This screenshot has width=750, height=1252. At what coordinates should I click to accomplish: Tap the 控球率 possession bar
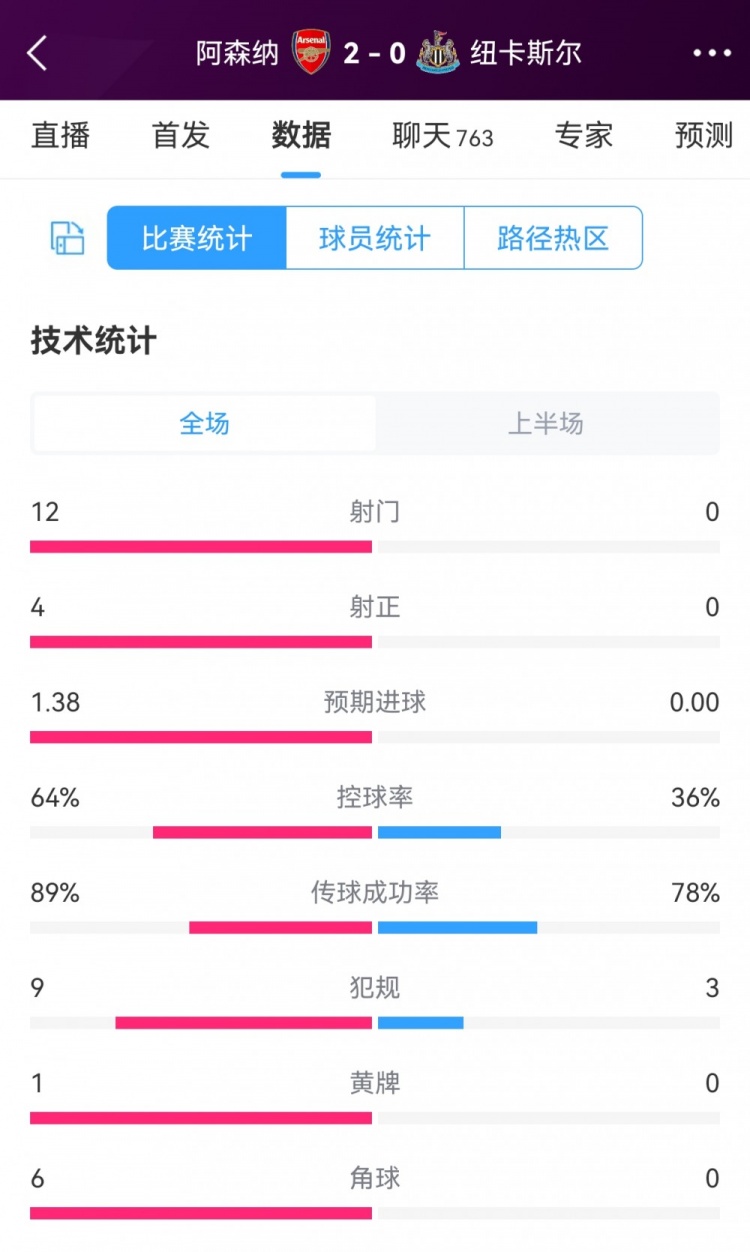coord(375,832)
